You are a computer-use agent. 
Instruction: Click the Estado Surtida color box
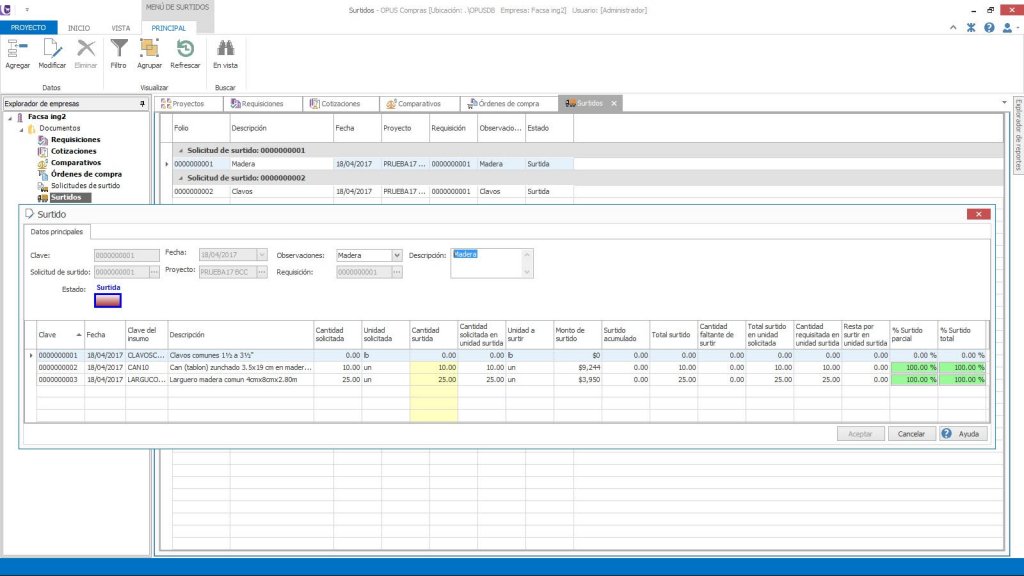pos(107,300)
